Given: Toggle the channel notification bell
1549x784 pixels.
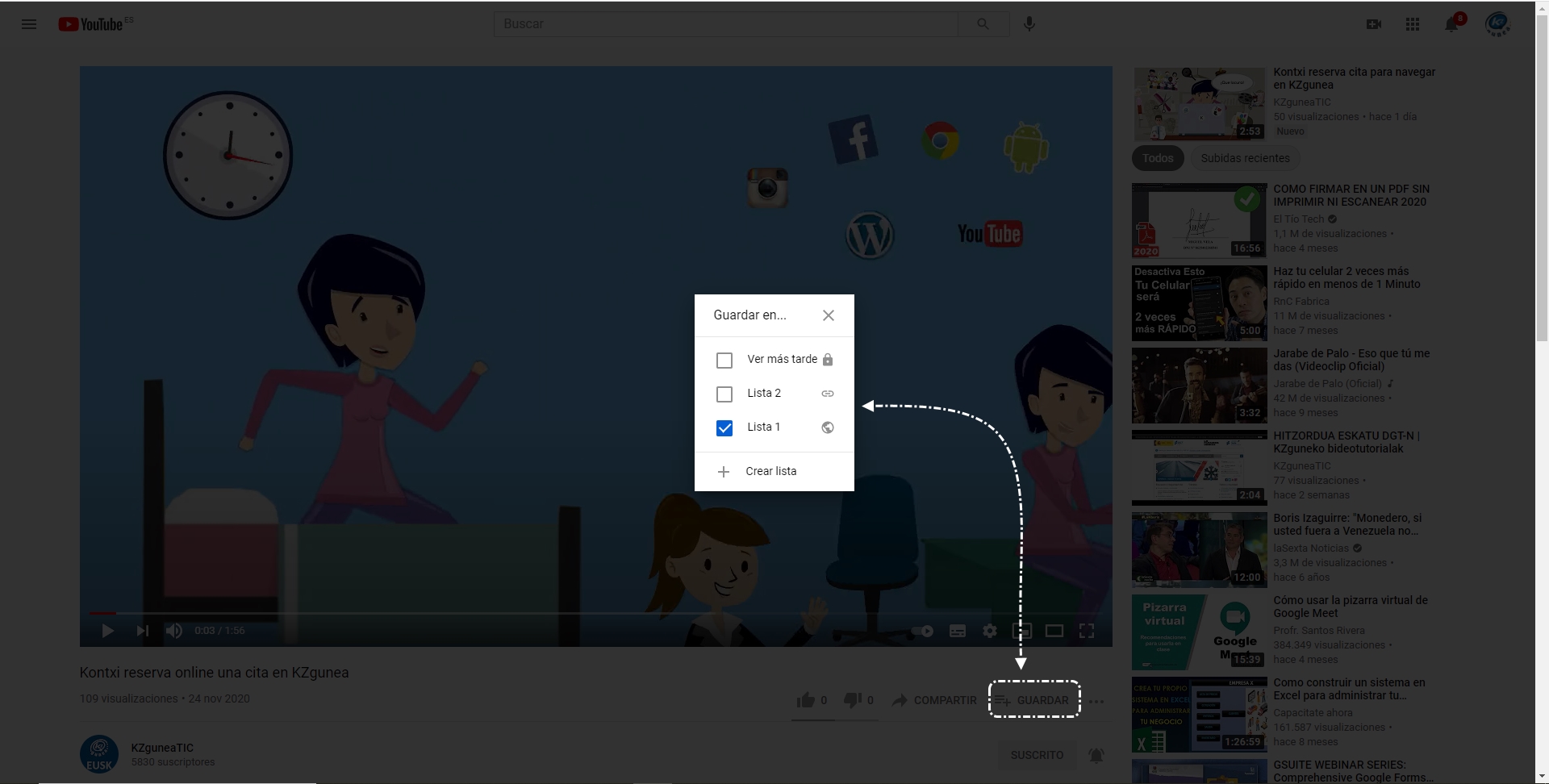Looking at the screenshot, I should (x=1096, y=755).
